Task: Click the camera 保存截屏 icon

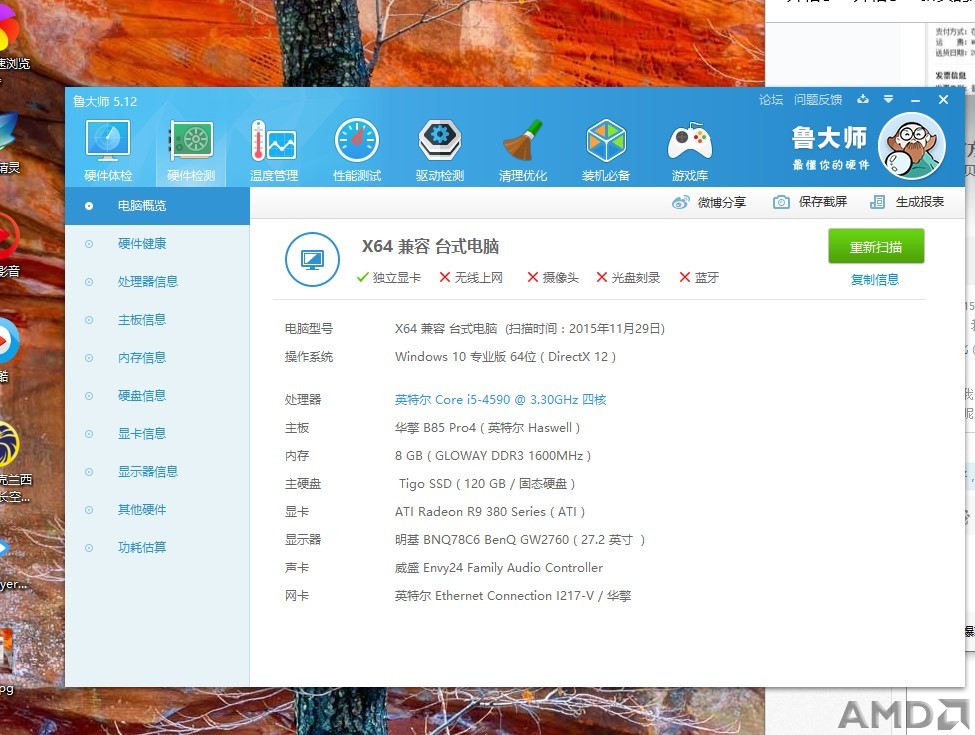Action: 781,202
